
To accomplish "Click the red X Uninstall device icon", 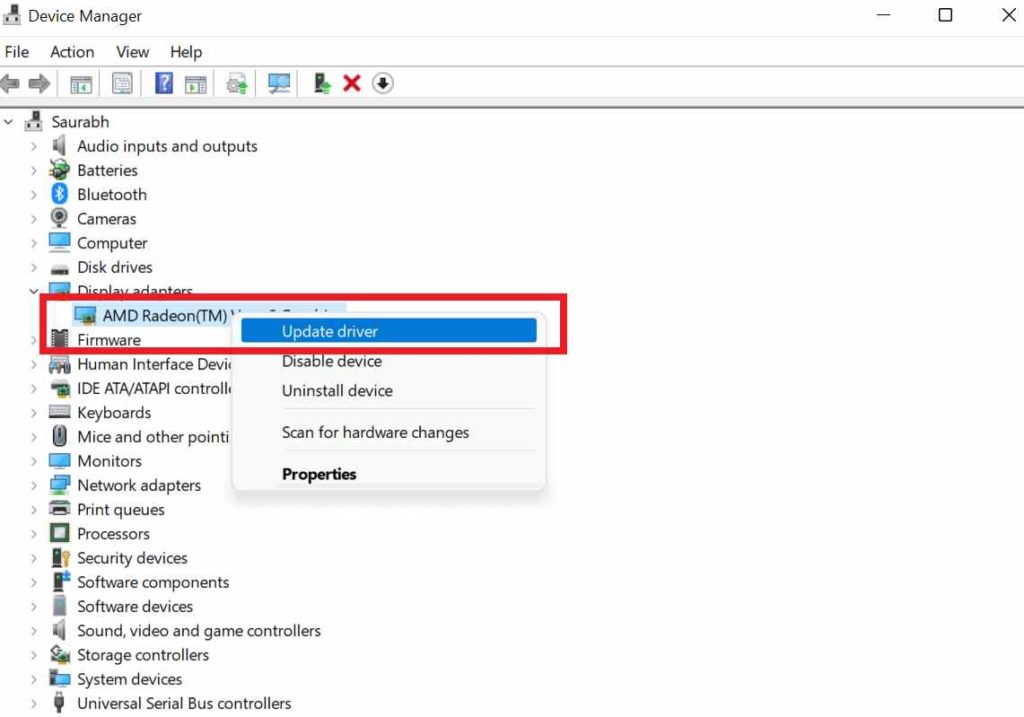I will click(352, 83).
